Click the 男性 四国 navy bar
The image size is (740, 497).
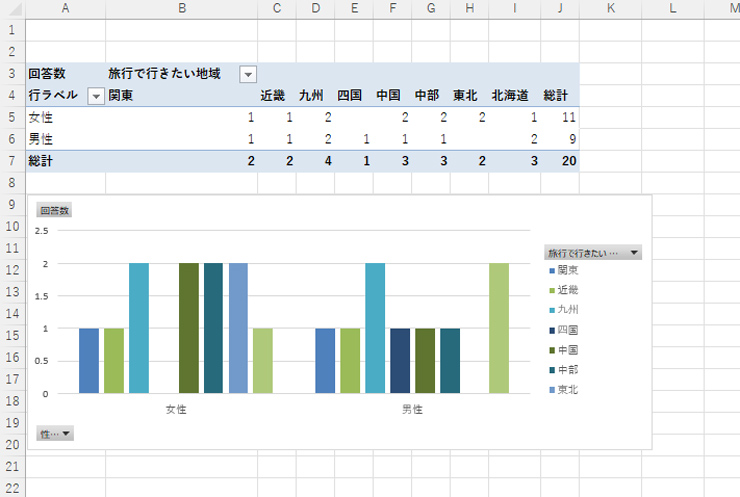[400, 360]
